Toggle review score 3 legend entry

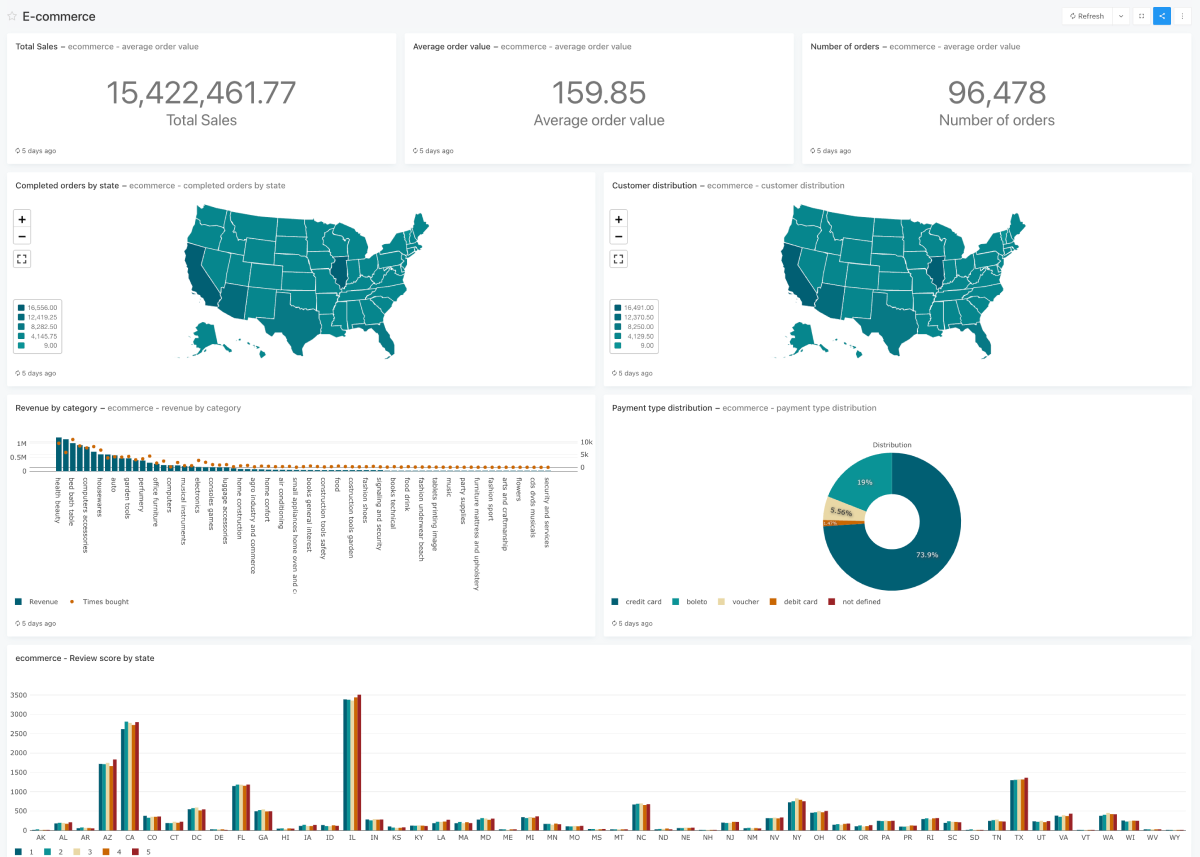[82, 851]
